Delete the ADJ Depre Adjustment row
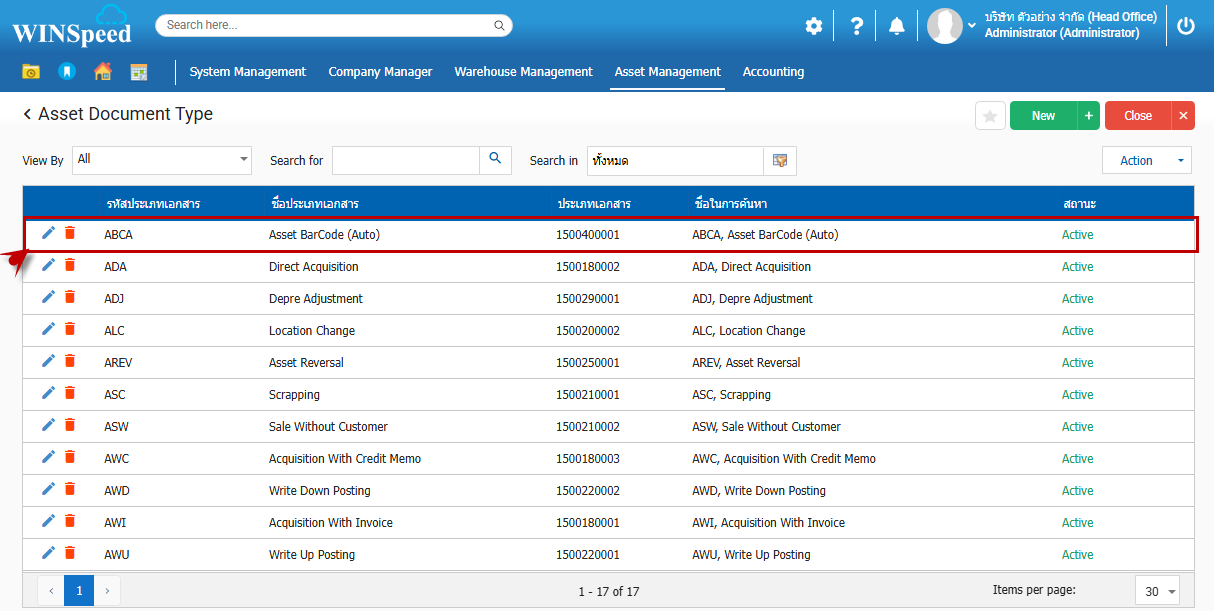This screenshot has height=611, width=1214. 70,297
